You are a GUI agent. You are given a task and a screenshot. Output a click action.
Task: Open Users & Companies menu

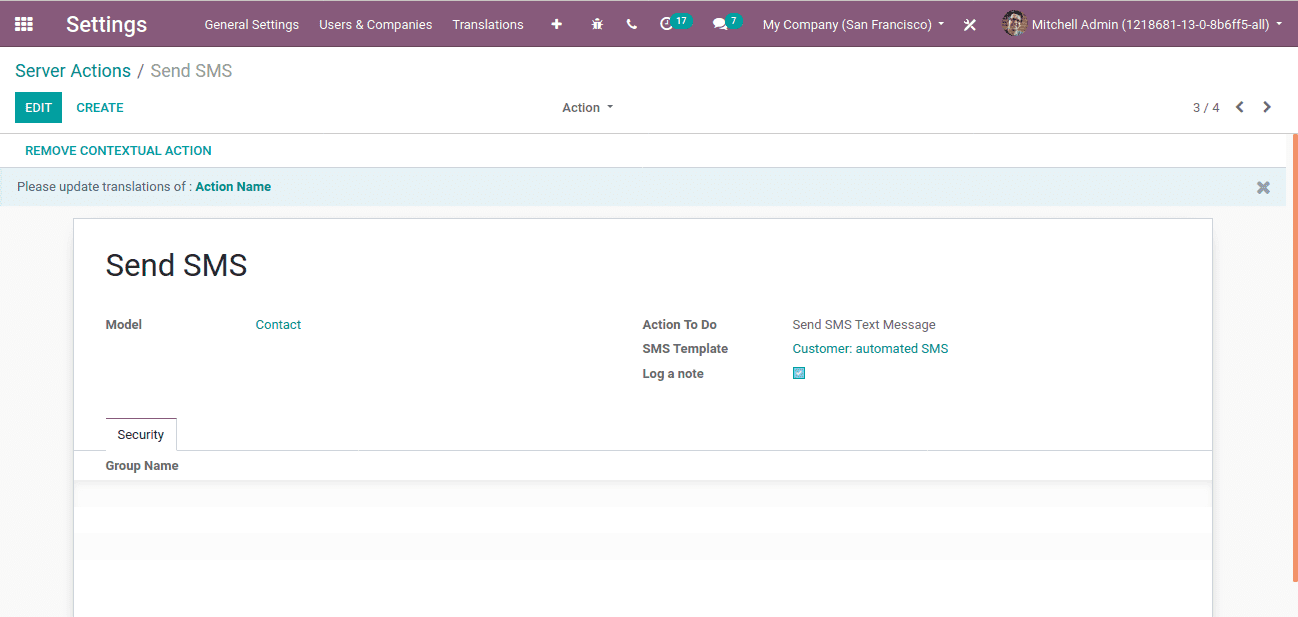tap(376, 24)
